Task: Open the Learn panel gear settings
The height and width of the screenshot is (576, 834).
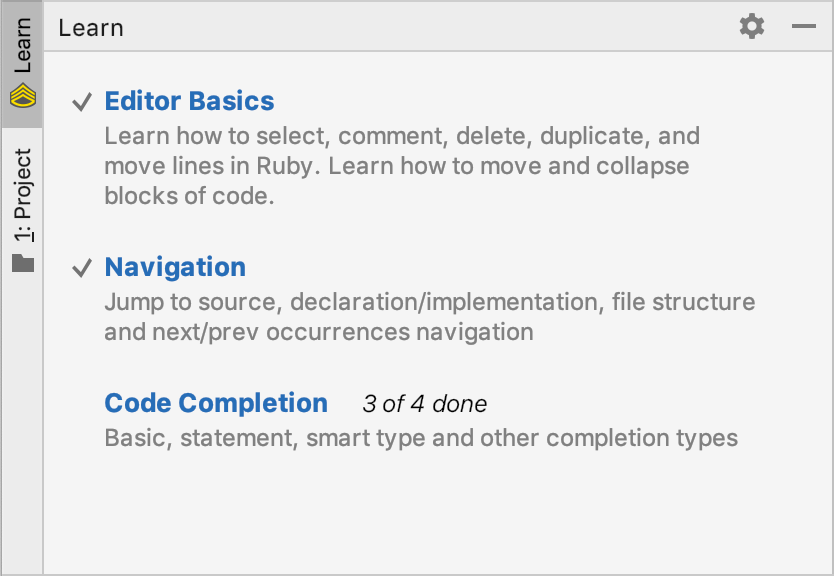Action: point(752,26)
